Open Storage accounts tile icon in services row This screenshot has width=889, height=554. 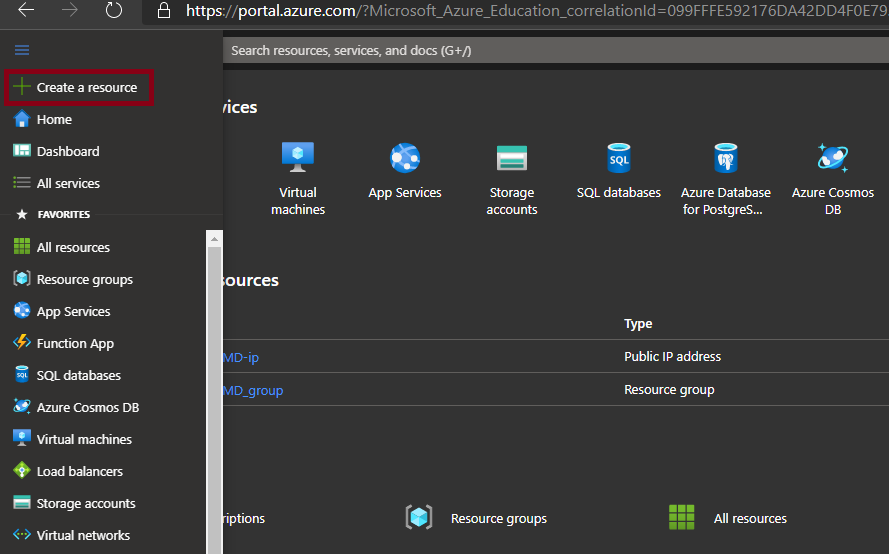[512, 158]
